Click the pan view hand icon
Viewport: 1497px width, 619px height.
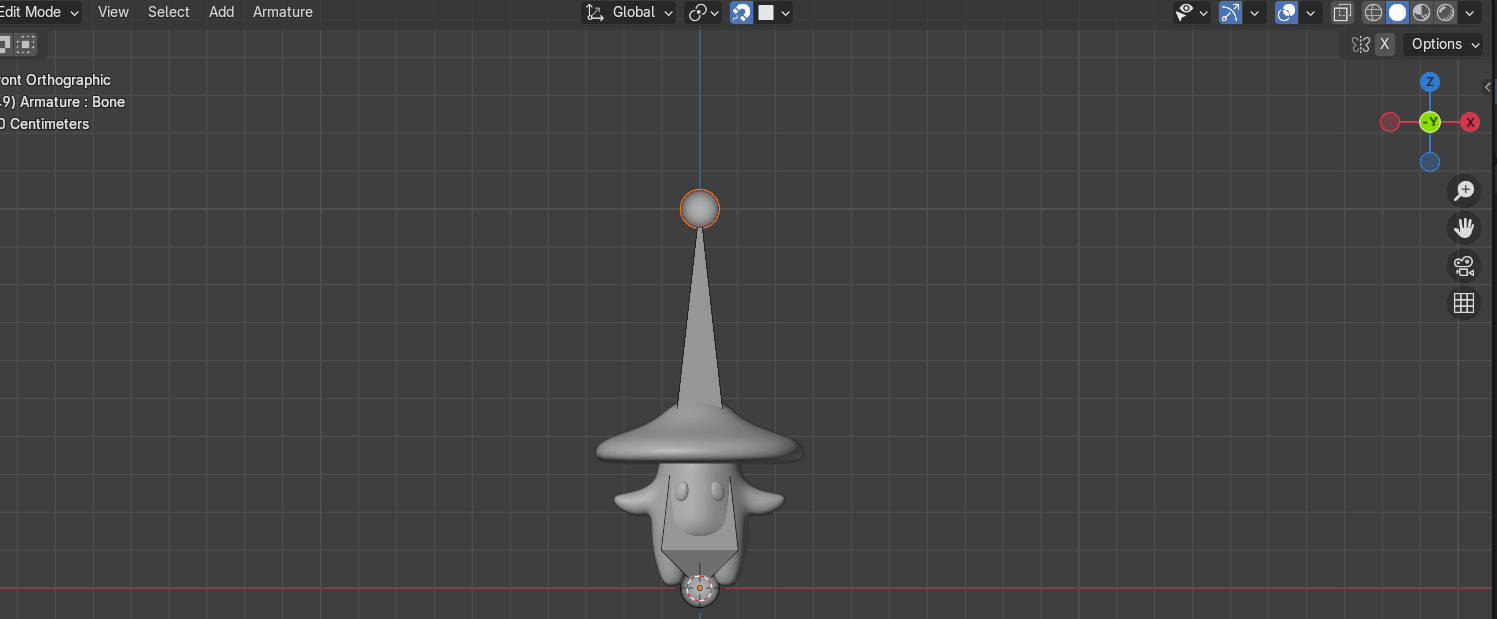click(1464, 228)
